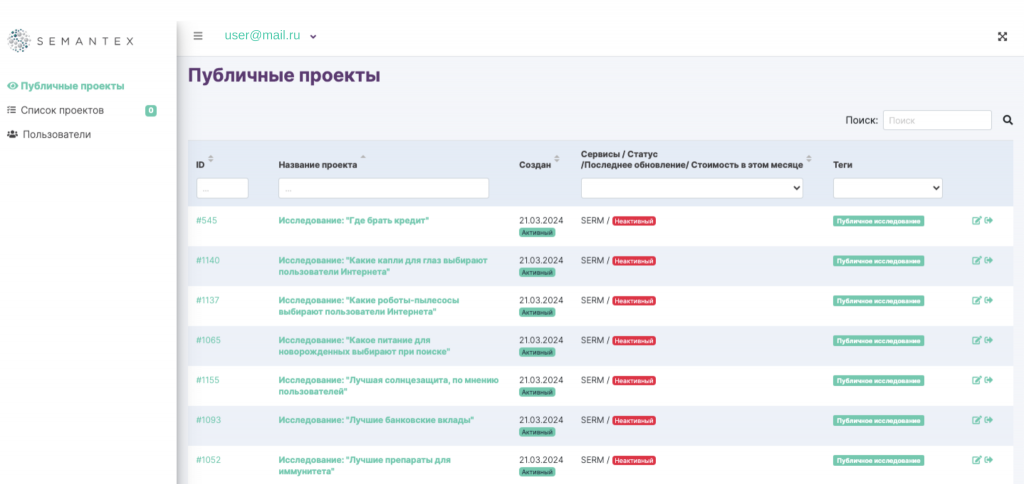Click Неактивный badge in row #545
The height and width of the screenshot is (484, 1024).
click(633, 221)
